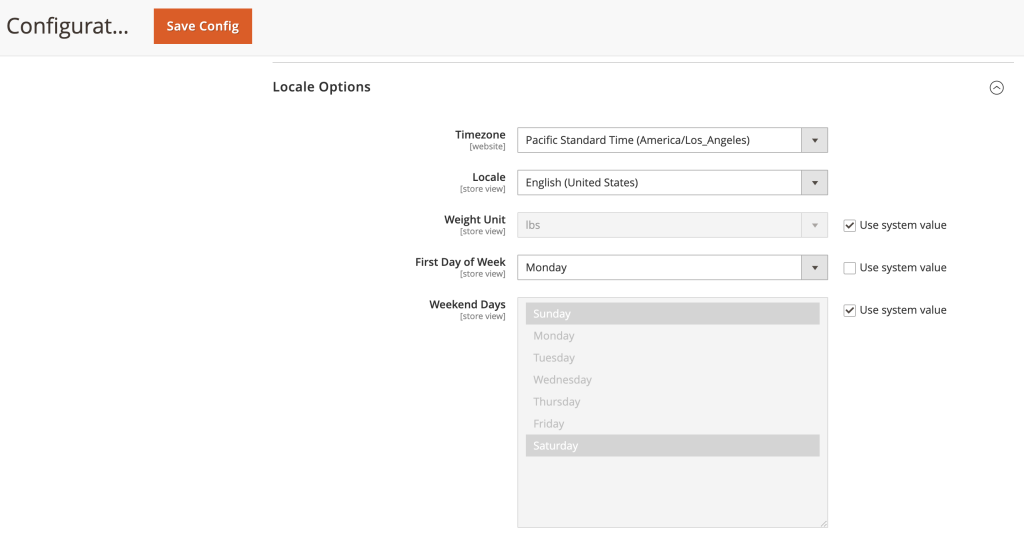
Task: Check Use system value for First Day of Week
Action: pos(850,268)
